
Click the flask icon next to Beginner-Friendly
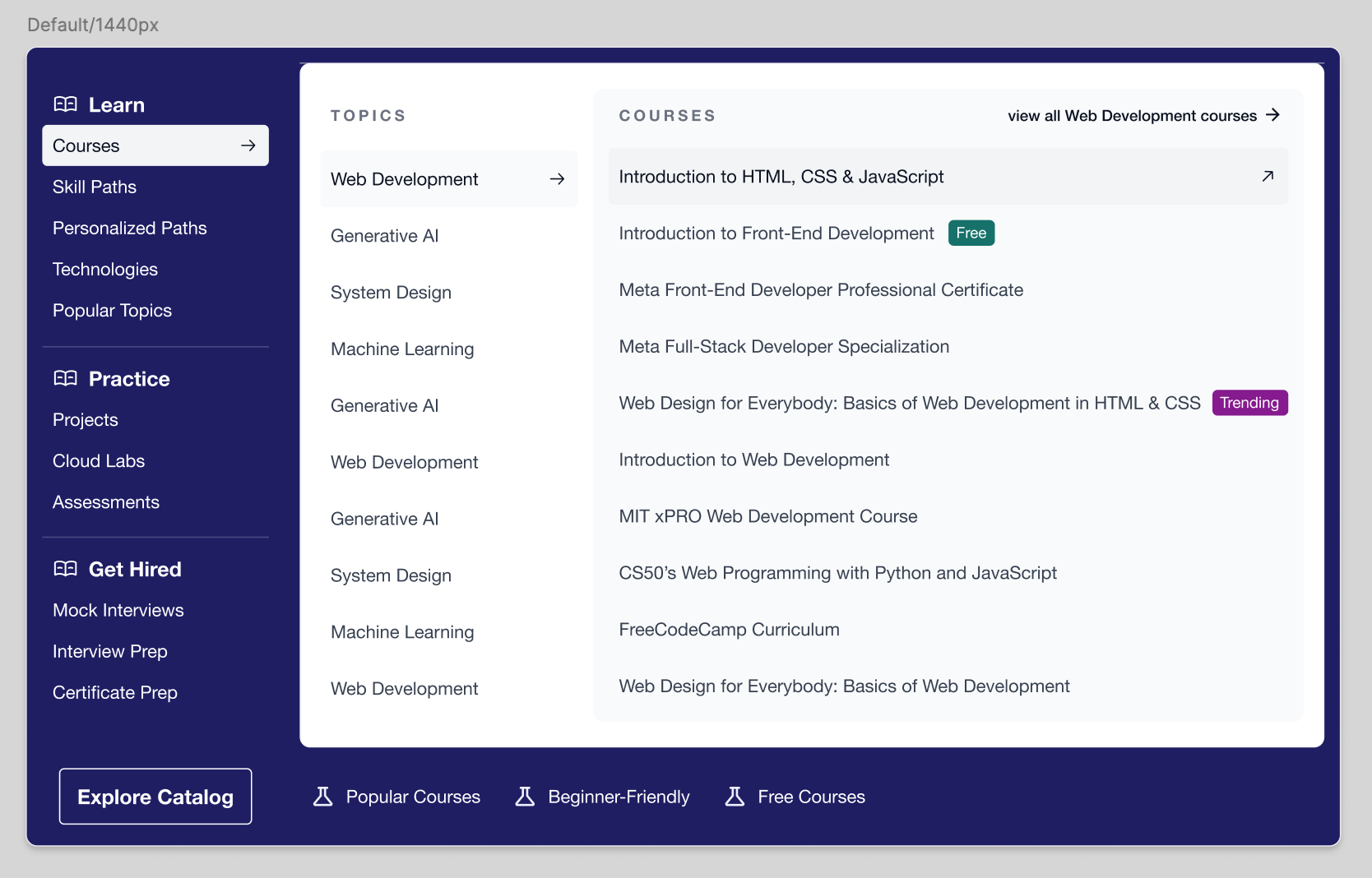525,797
